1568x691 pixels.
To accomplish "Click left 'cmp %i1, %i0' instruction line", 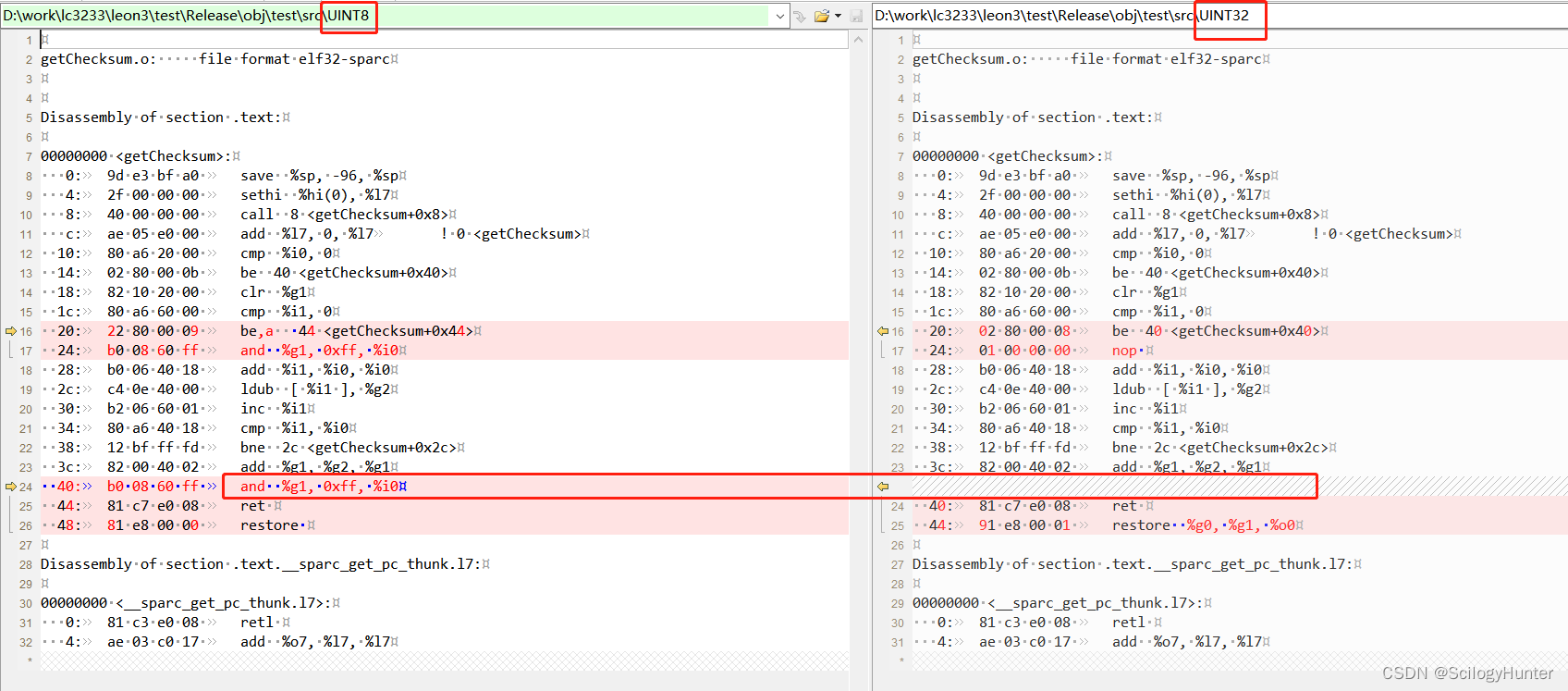I will click(299, 428).
